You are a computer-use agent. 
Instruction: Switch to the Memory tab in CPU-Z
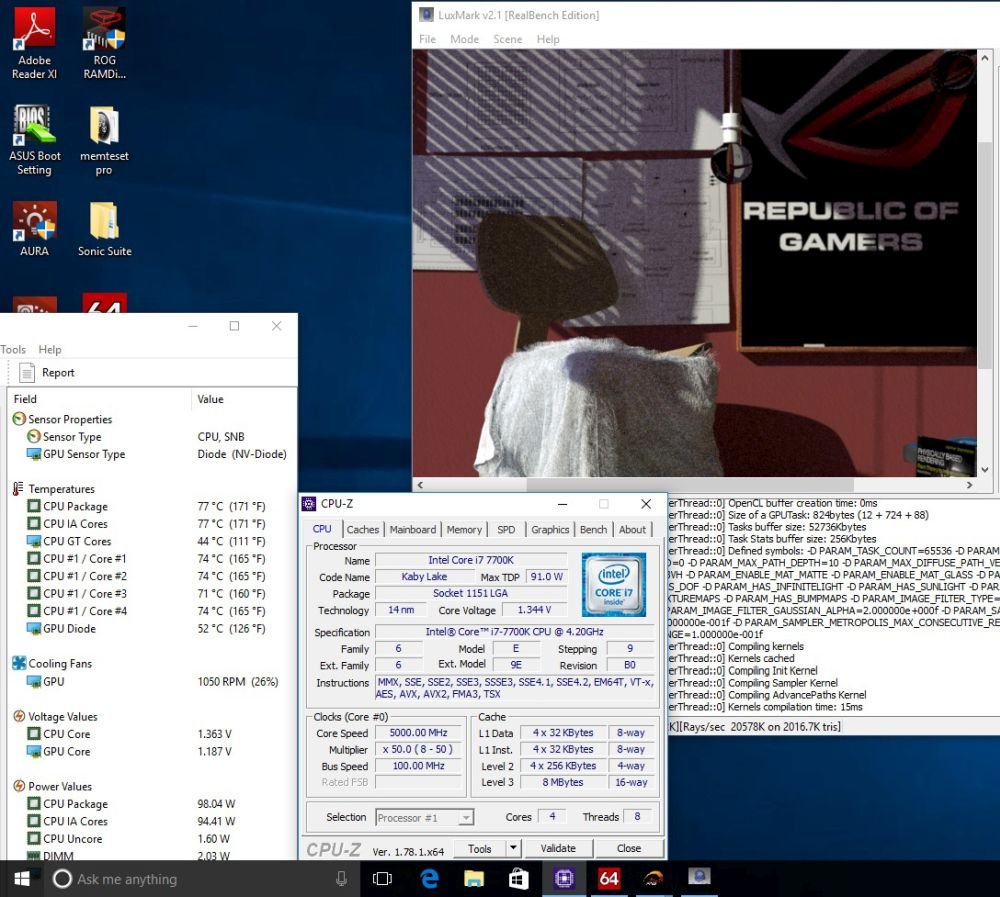[464, 529]
